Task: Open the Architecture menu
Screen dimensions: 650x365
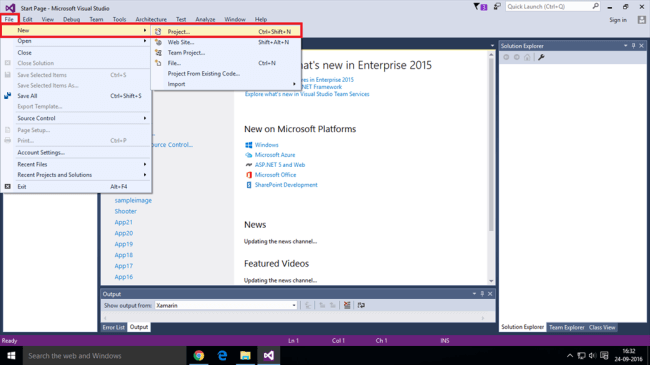Action: click(x=151, y=19)
